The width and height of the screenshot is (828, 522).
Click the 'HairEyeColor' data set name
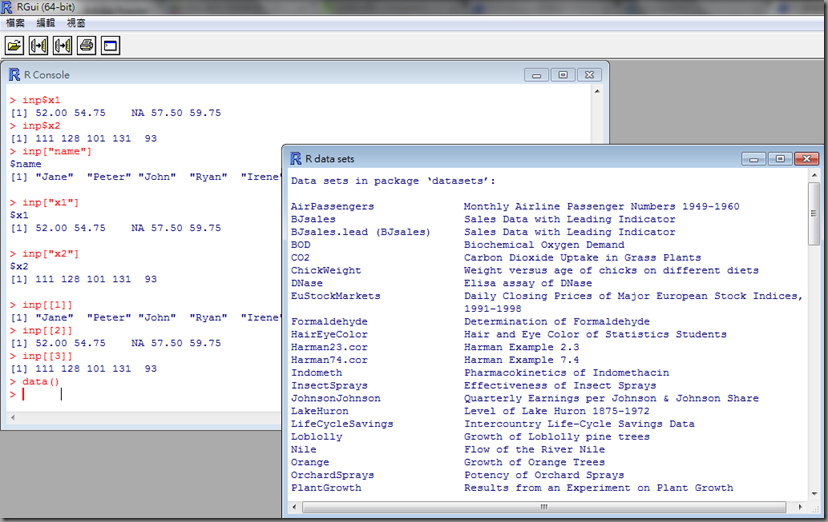click(329, 334)
